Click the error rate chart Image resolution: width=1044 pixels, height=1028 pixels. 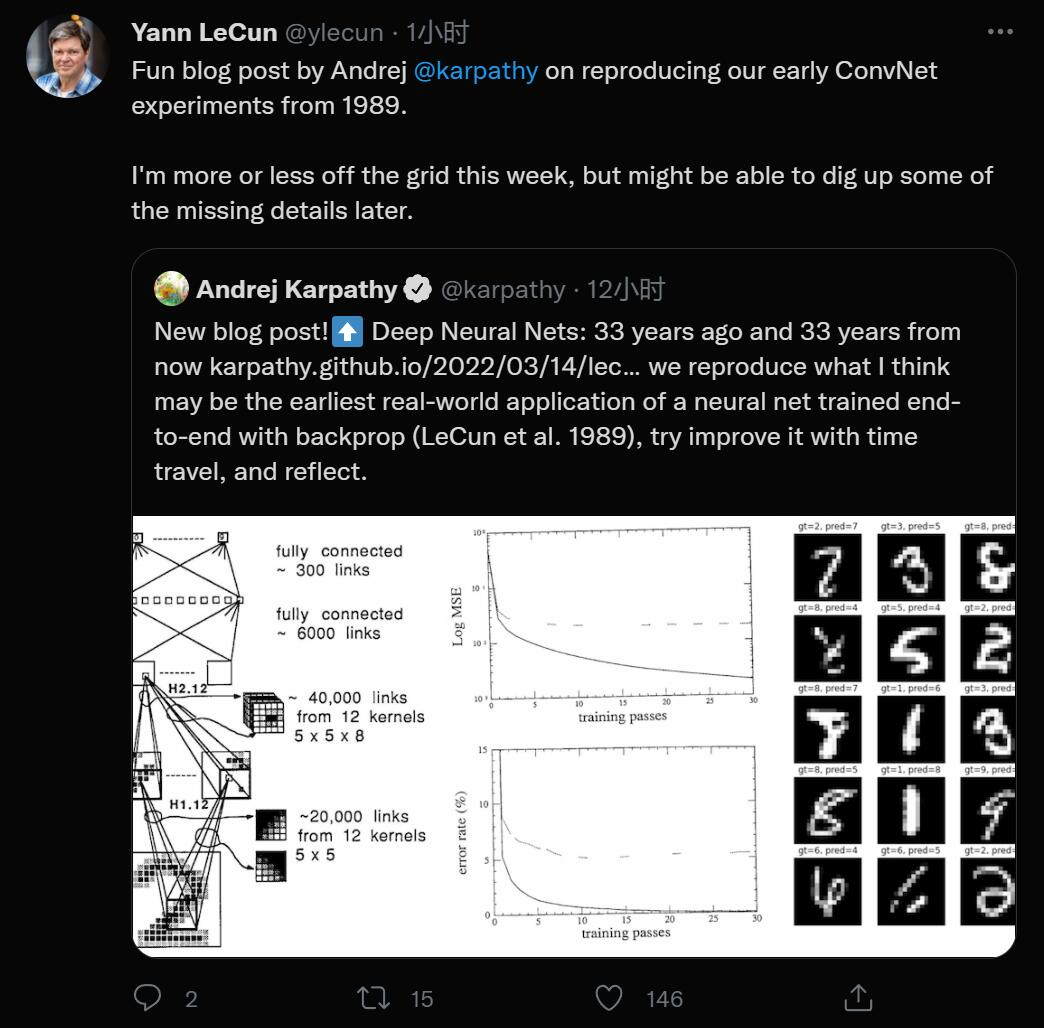pos(610,840)
